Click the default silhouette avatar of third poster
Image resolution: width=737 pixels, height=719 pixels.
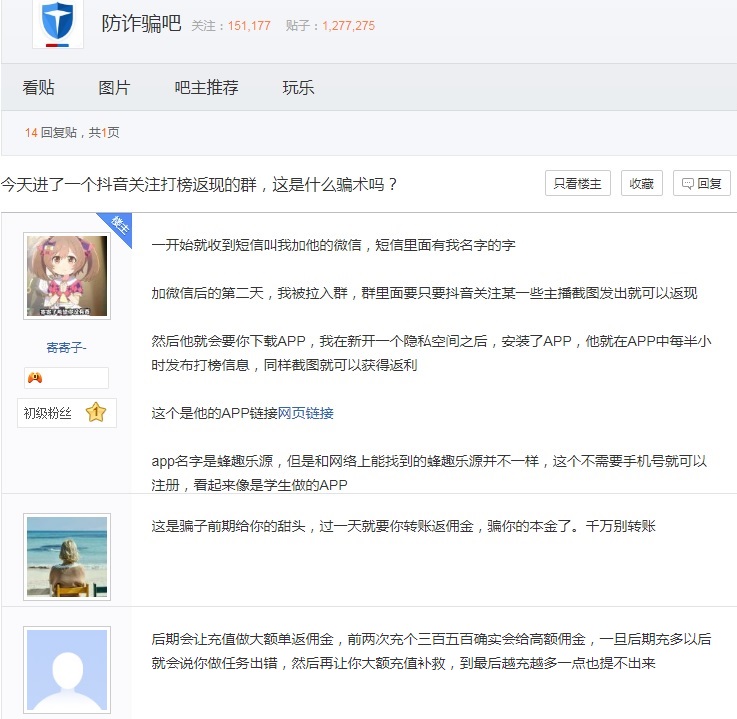click(67, 668)
